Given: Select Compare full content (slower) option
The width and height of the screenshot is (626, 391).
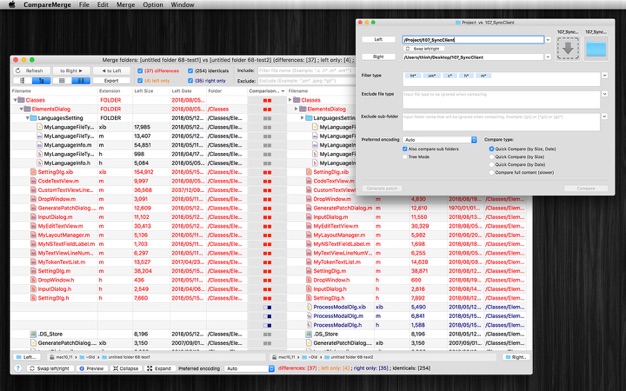Looking at the screenshot, I should tap(491, 173).
